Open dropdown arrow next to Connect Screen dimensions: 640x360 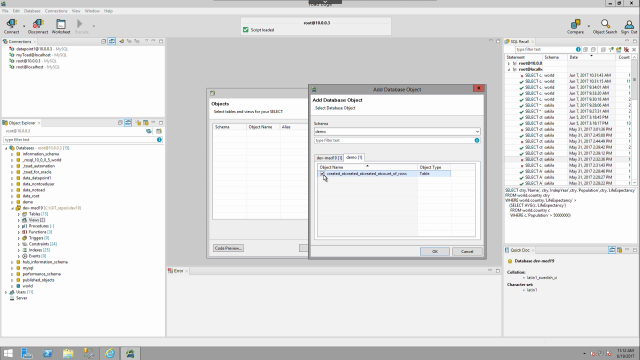[24, 26]
